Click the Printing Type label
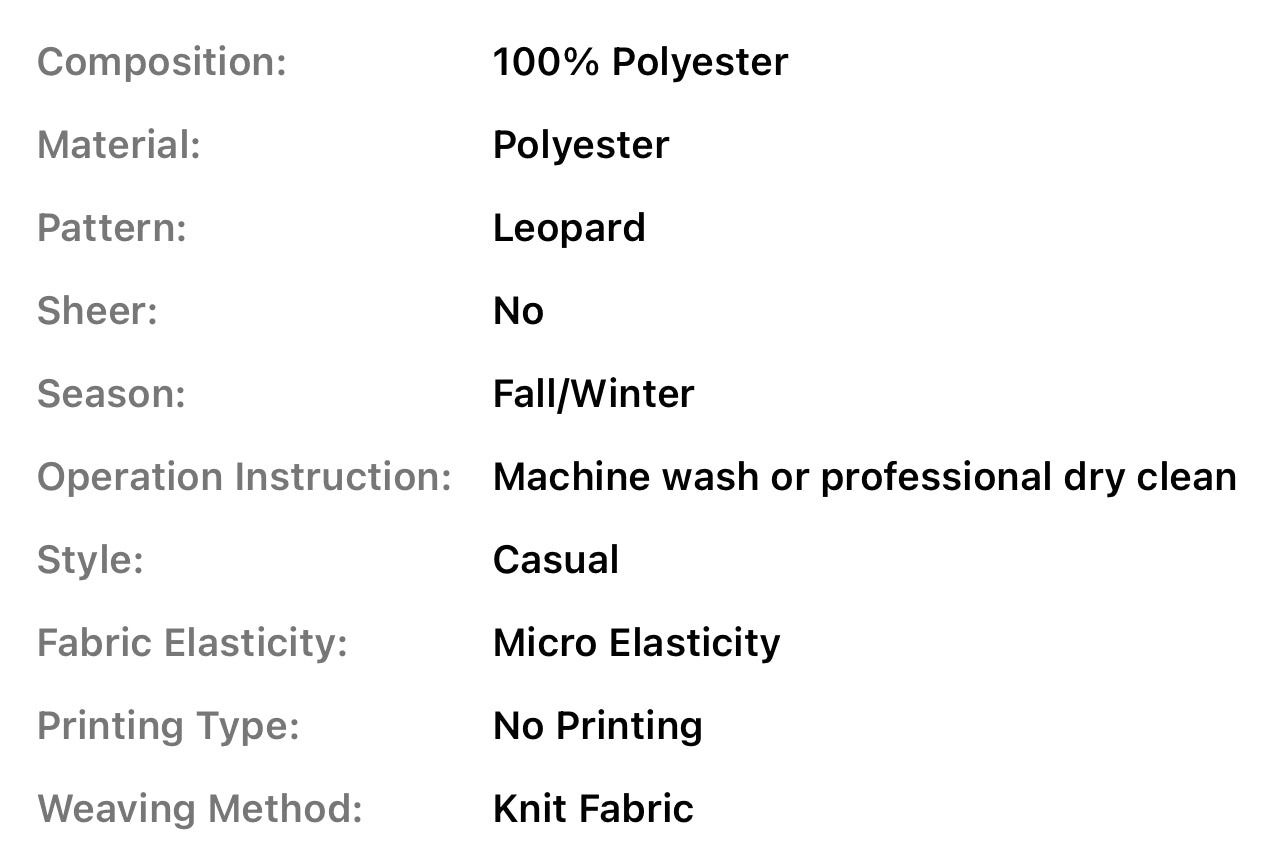Image resolution: width=1284 pixels, height=857 pixels. [x=168, y=726]
